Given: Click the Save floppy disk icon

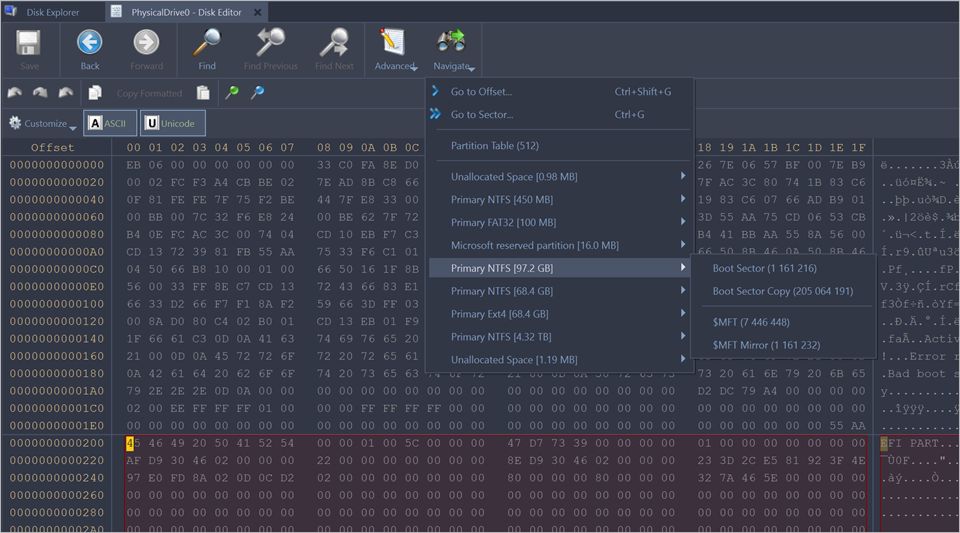Looking at the screenshot, I should pyautogui.click(x=29, y=43).
